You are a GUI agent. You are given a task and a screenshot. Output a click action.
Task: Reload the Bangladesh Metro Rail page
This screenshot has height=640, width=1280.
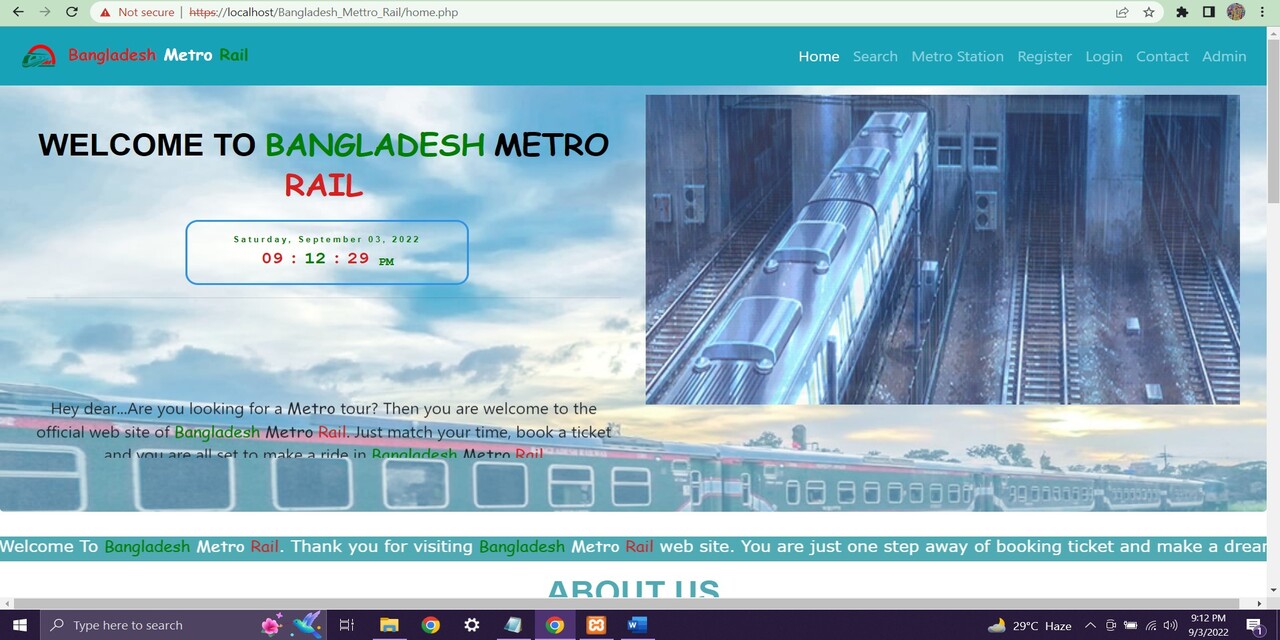[x=70, y=12]
